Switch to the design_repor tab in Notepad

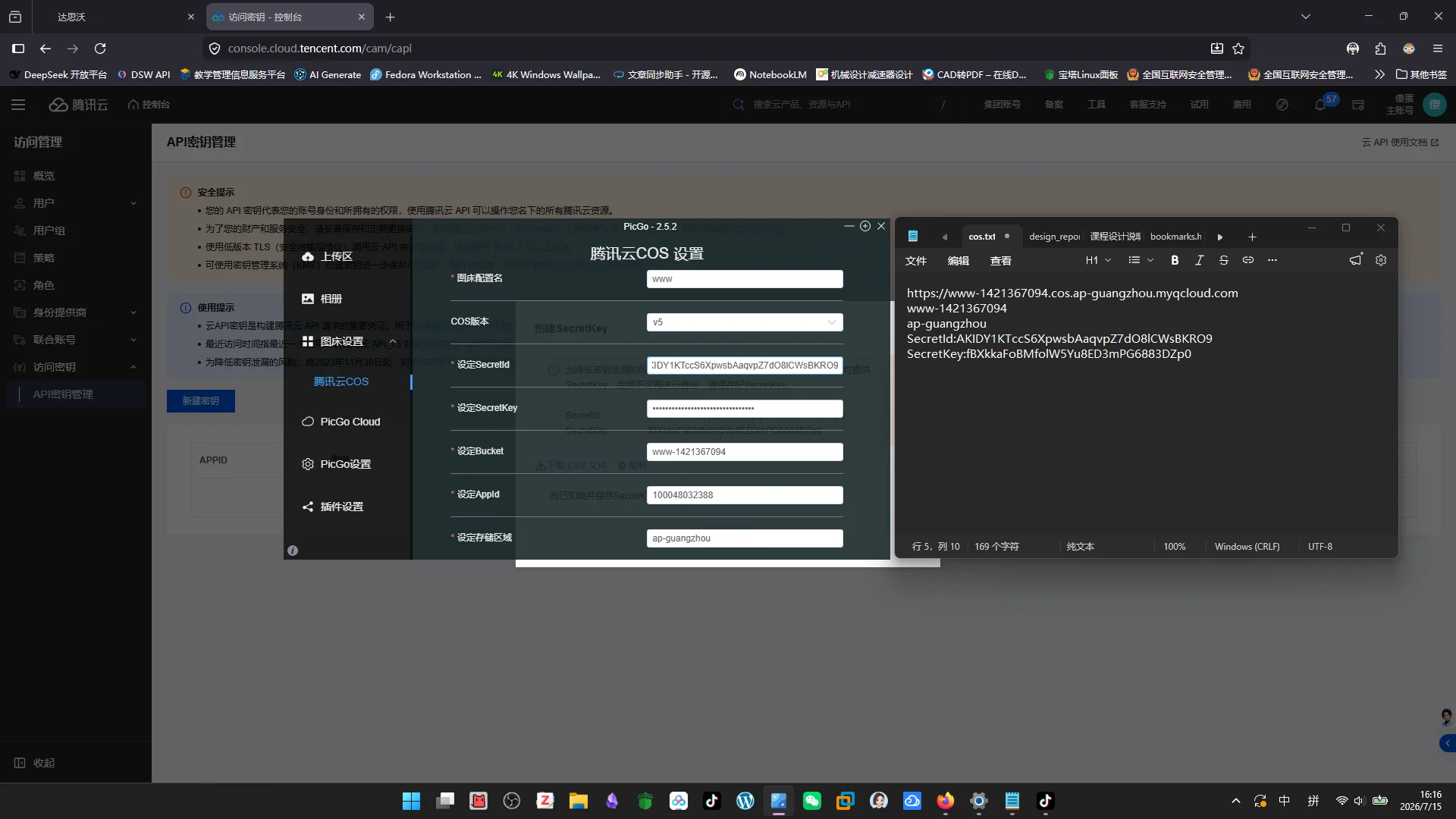pos(1054,237)
